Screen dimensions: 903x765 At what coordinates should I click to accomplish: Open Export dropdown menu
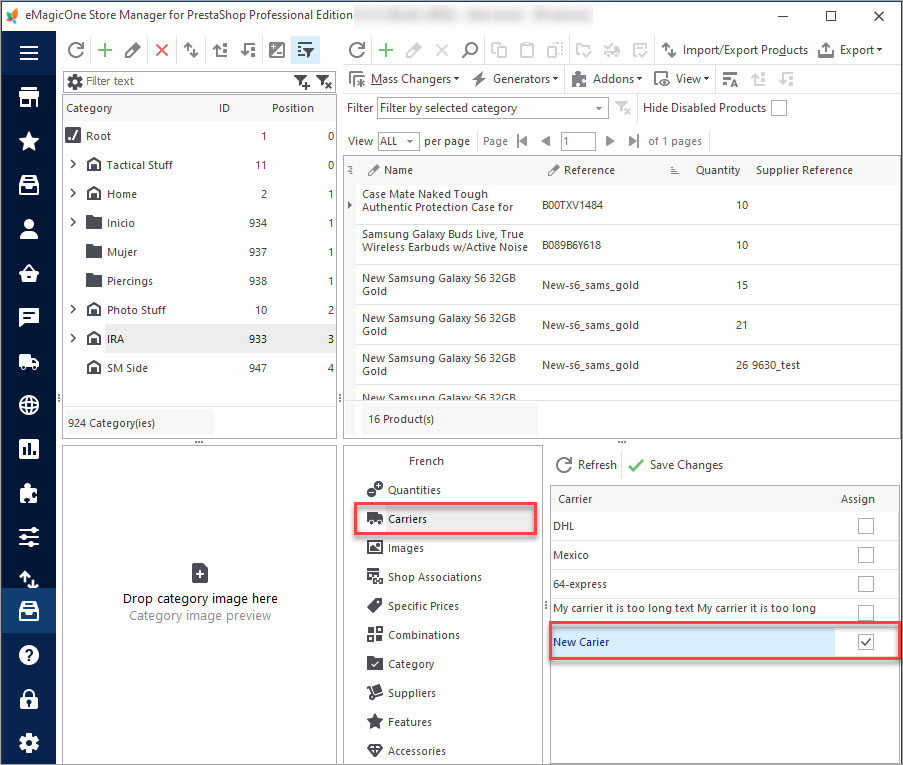851,50
